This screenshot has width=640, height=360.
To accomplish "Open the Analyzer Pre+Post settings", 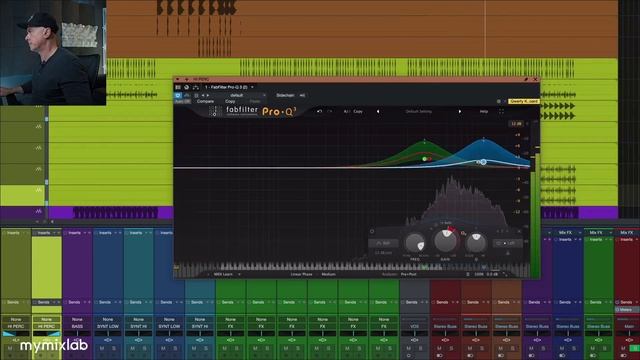I will (408, 274).
